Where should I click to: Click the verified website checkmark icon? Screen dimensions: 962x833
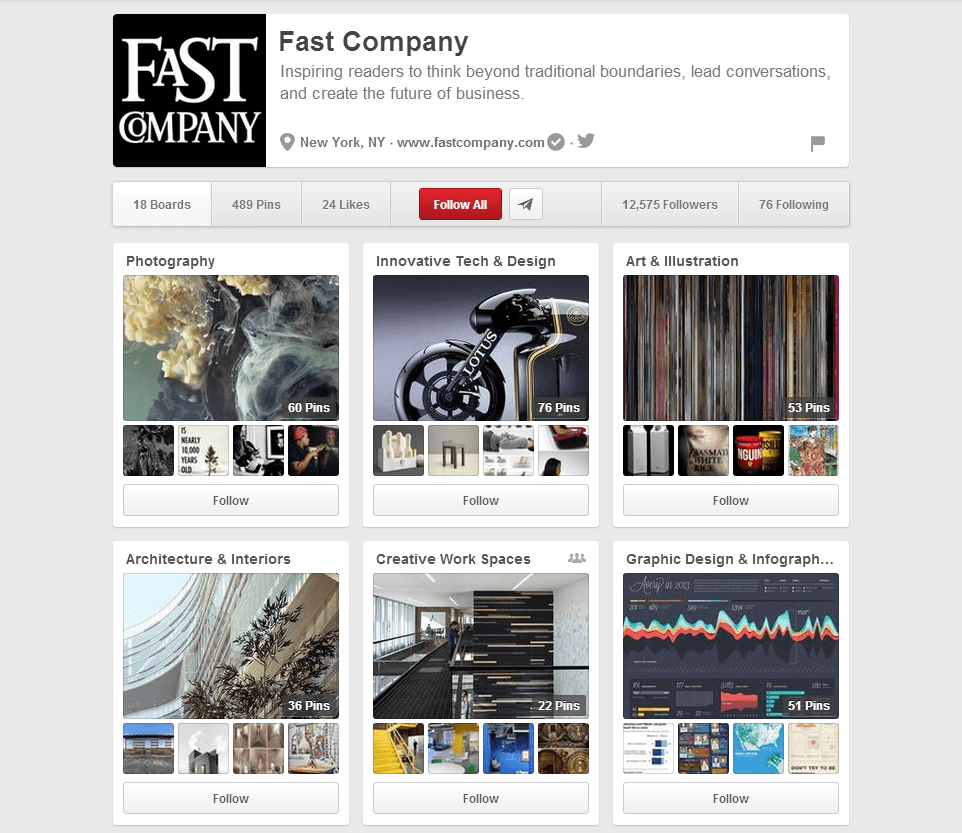[x=556, y=142]
